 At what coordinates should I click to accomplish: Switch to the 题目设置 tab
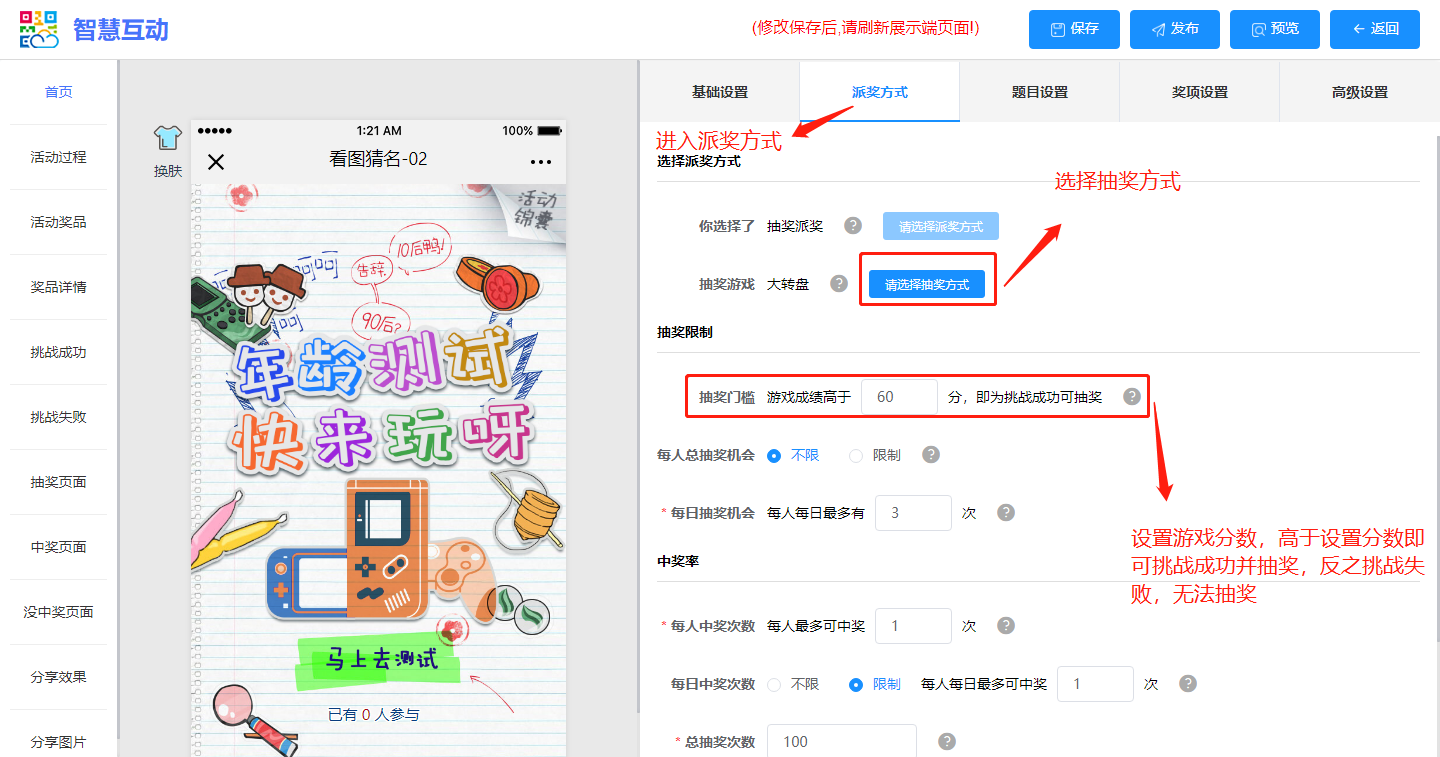tap(1039, 92)
